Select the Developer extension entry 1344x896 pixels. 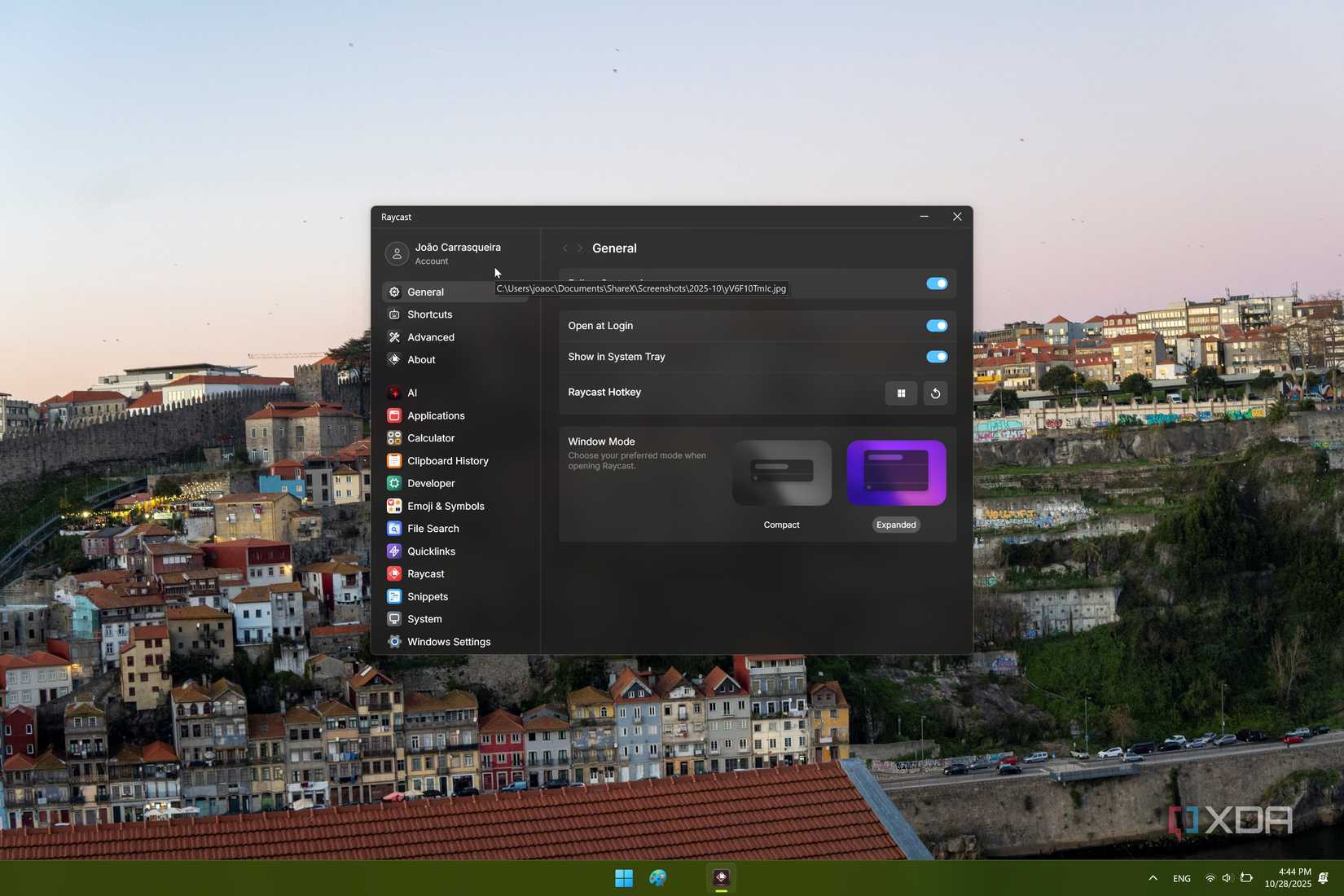point(455,483)
